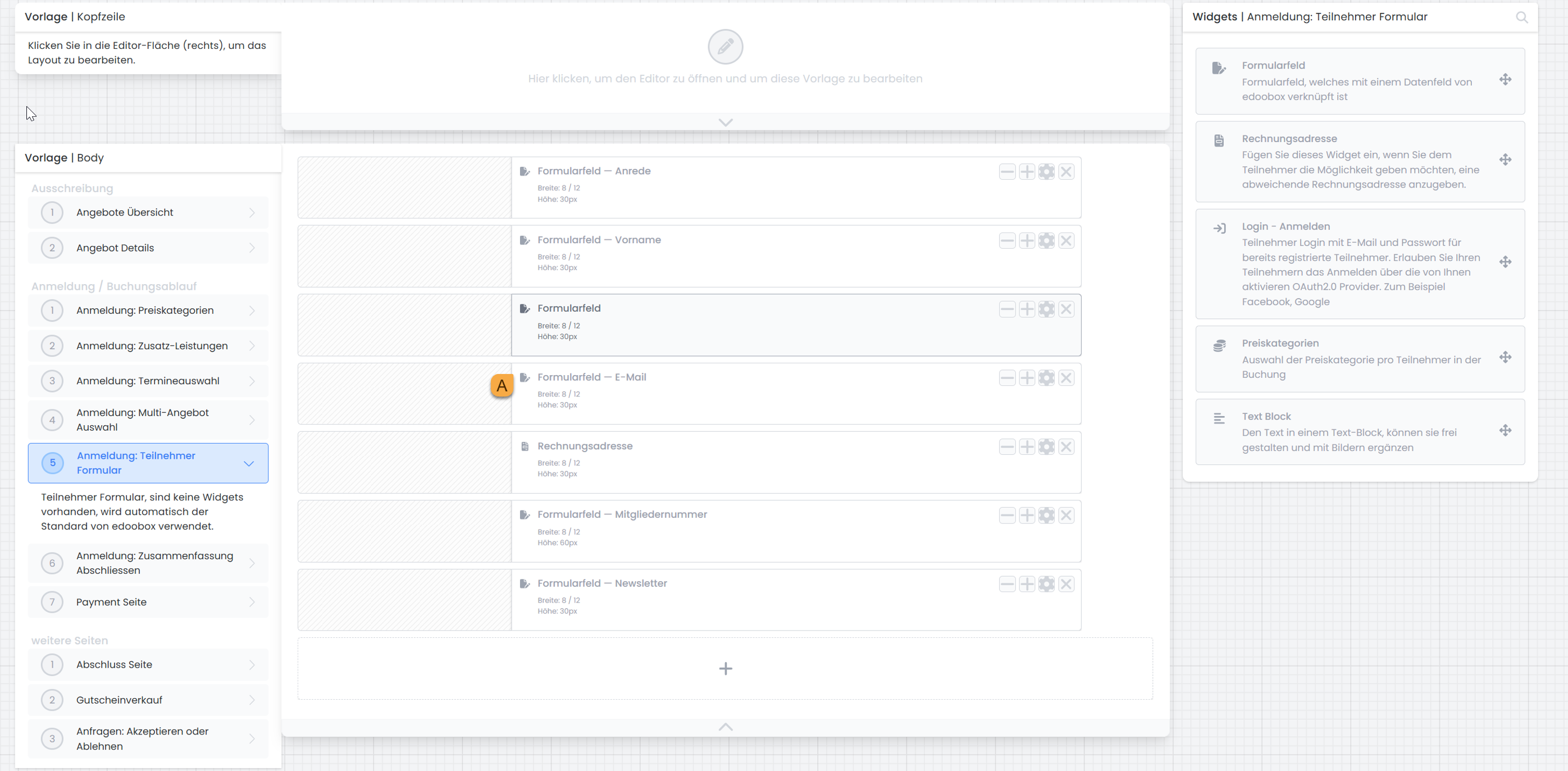Open settings gear for Formularfeld Newsletter
This screenshot has width=1568, height=771.
(x=1046, y=584)
